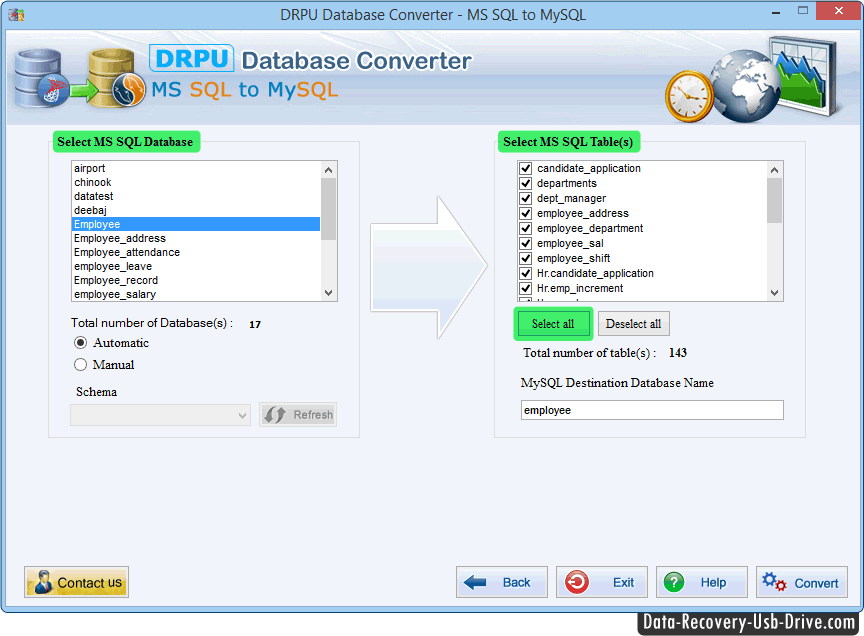Viewport: 864px width, 636px height.
Task: Close the Database Converter window
Action: click(838, 11)
